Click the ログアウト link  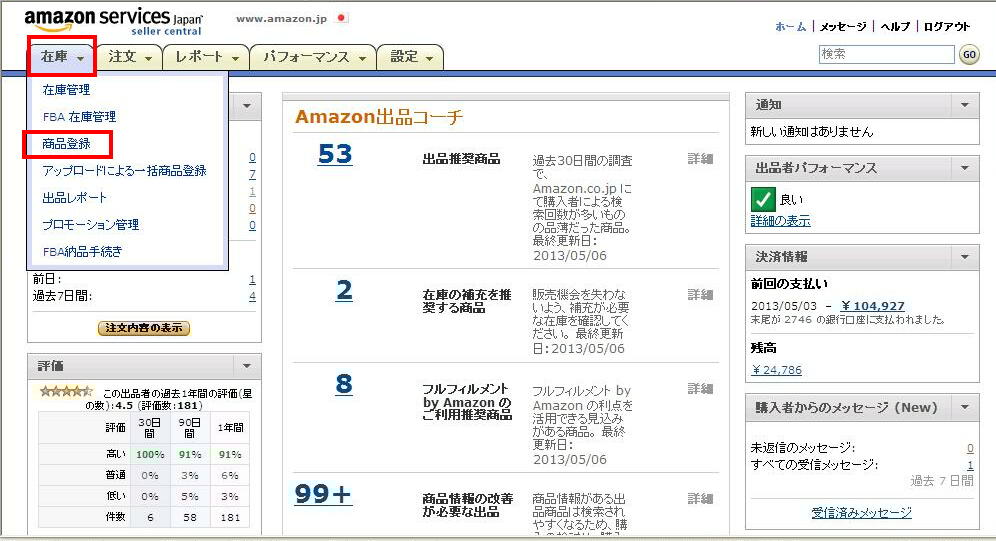946,27
